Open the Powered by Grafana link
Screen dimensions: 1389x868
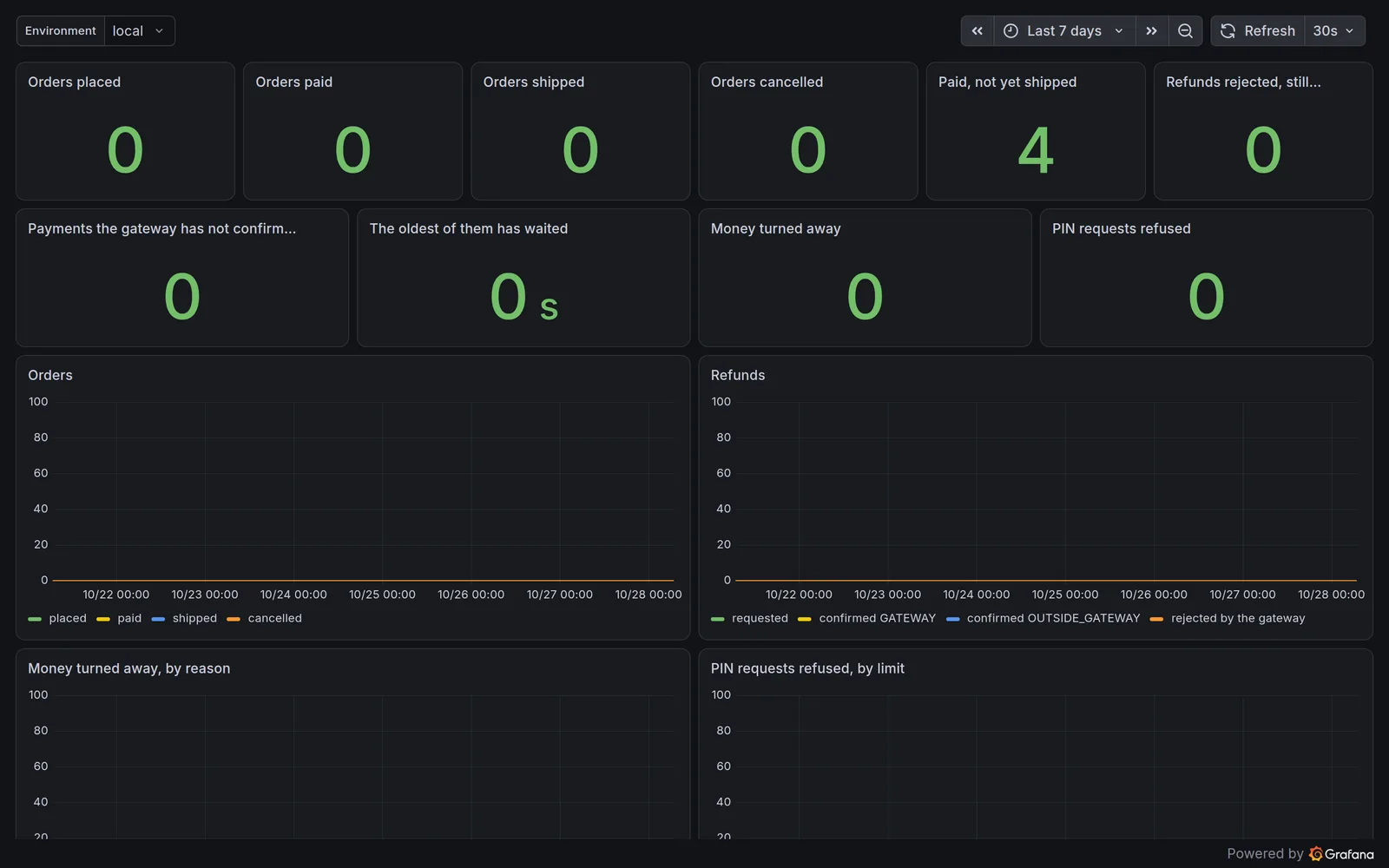pos(1300,854)
